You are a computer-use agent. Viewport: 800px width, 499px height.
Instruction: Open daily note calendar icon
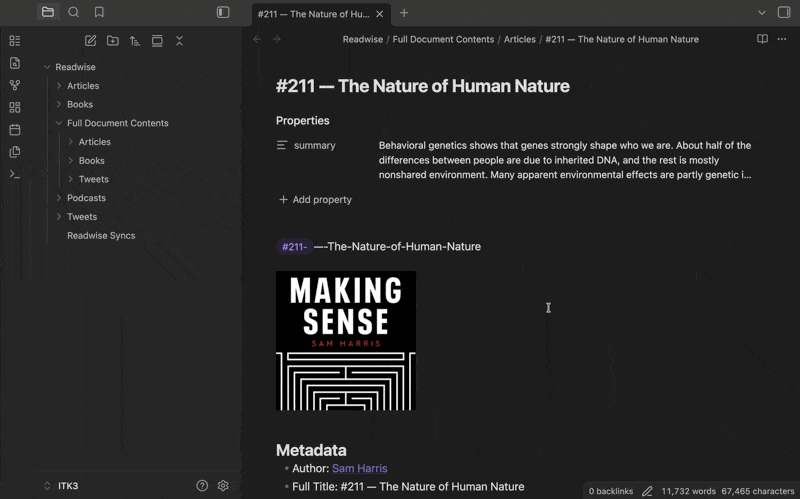14,130
